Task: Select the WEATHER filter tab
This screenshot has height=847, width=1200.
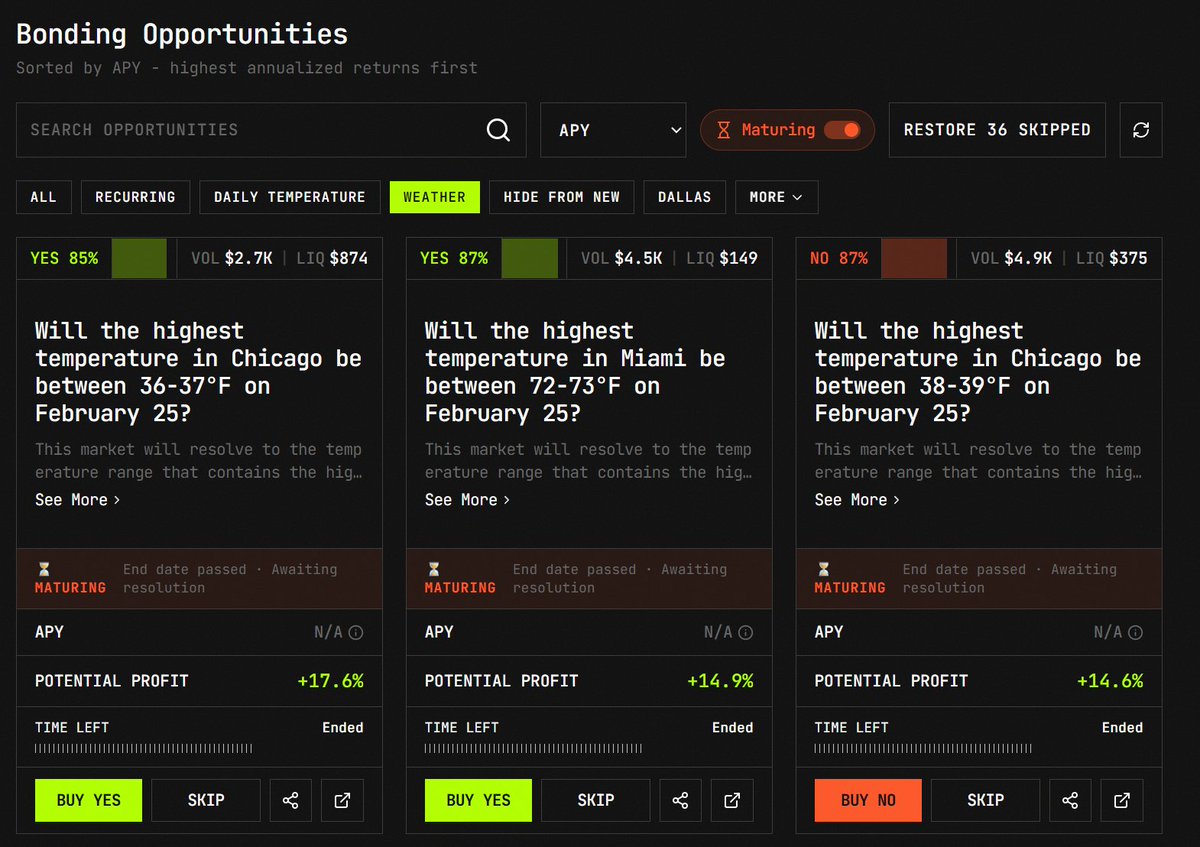Action: [x=434, y=197]
